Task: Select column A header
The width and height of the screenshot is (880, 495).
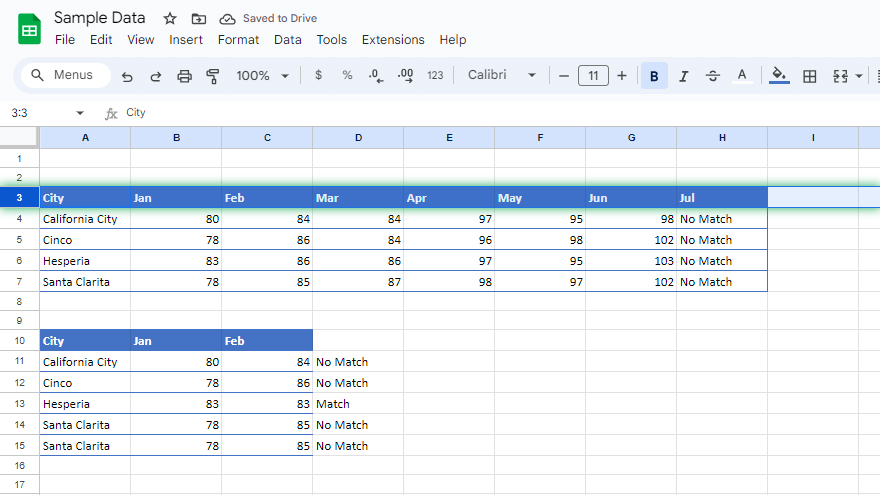Action: click(85, 138)
